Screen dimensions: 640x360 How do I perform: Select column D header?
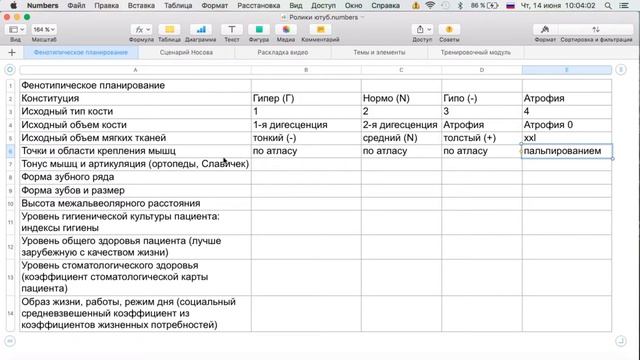pos(482,70)
